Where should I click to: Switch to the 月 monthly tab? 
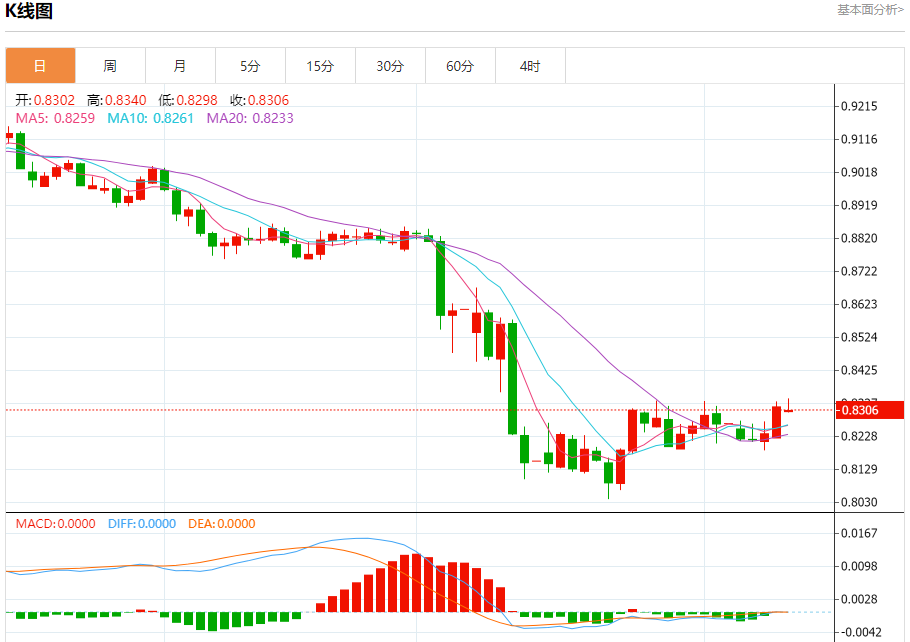click(180, 66)
